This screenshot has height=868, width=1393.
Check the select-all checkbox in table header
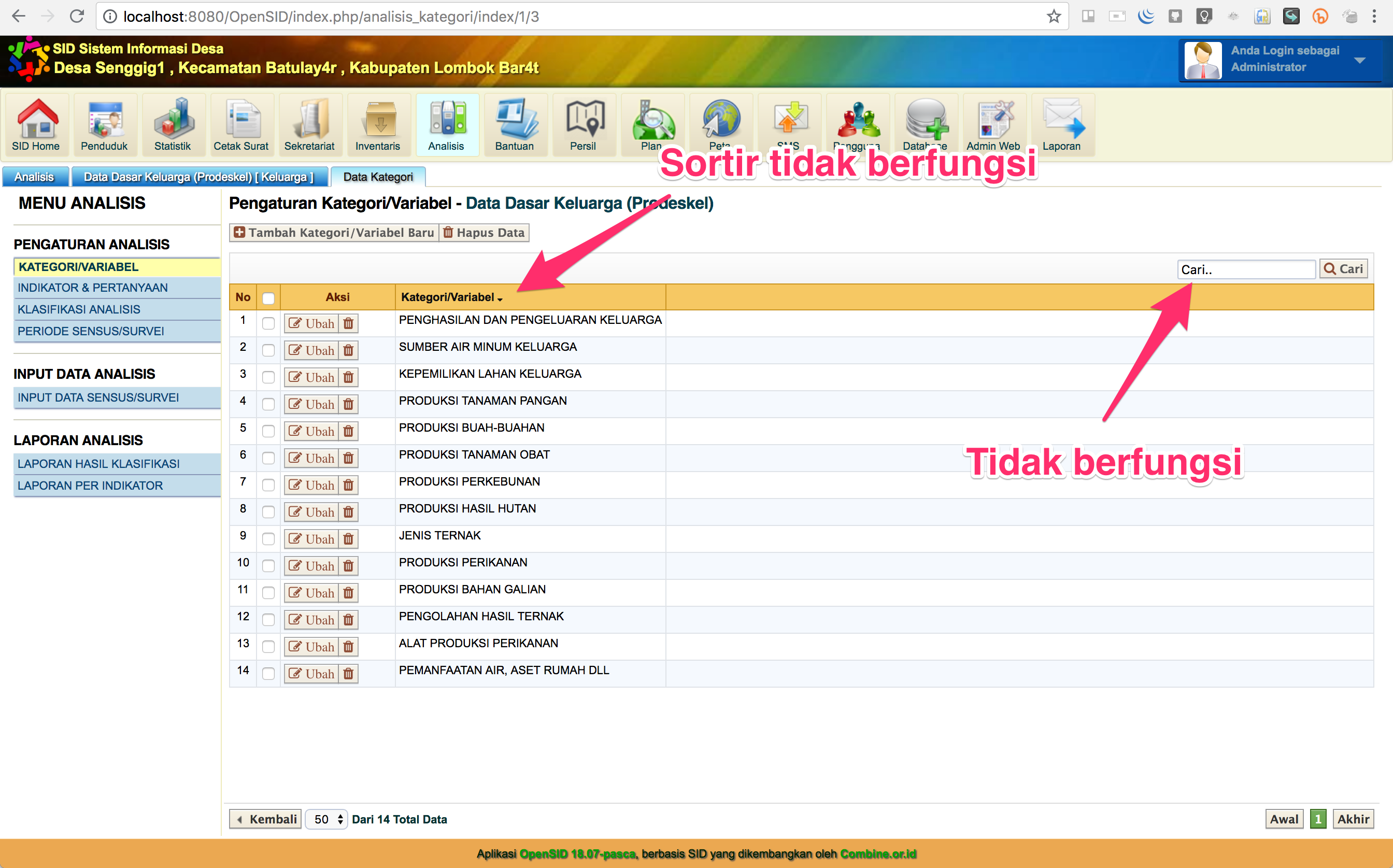point(267,297)
